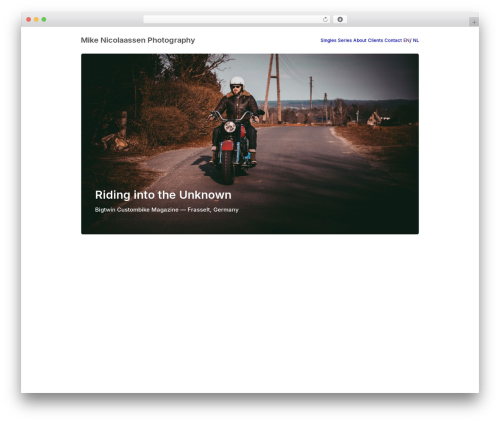Visit the Clients page

(375, 40)
